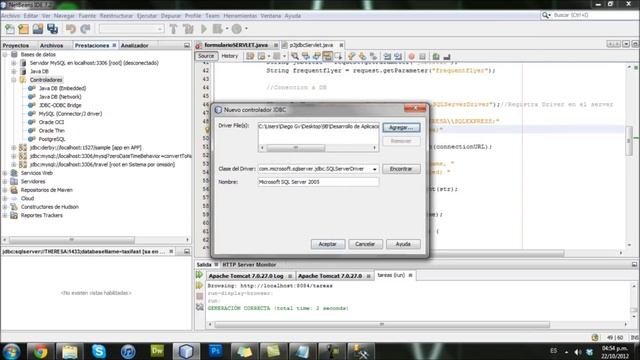Click the red Start Macro Recording icon

[x=411, y=56]
